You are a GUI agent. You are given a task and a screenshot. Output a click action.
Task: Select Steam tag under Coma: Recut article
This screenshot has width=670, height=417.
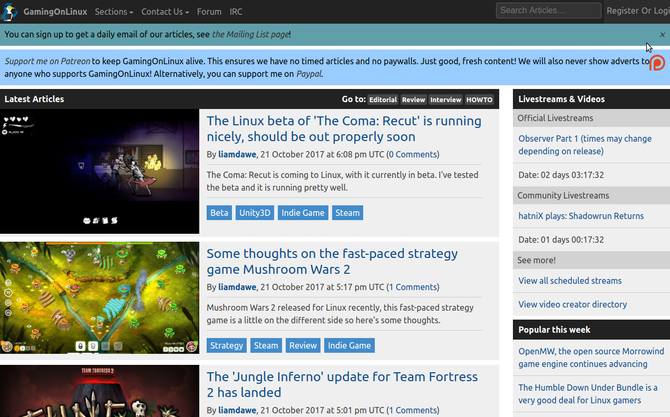click(x=347, y=213)
